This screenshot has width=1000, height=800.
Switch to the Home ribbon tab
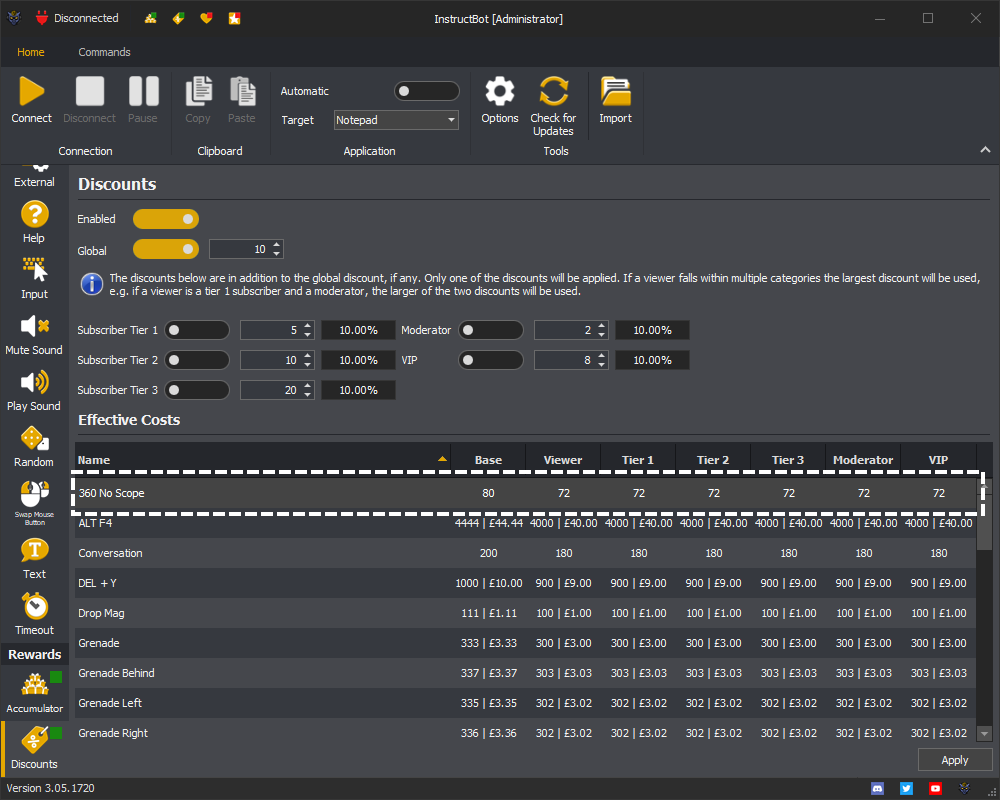coord(31,52)
